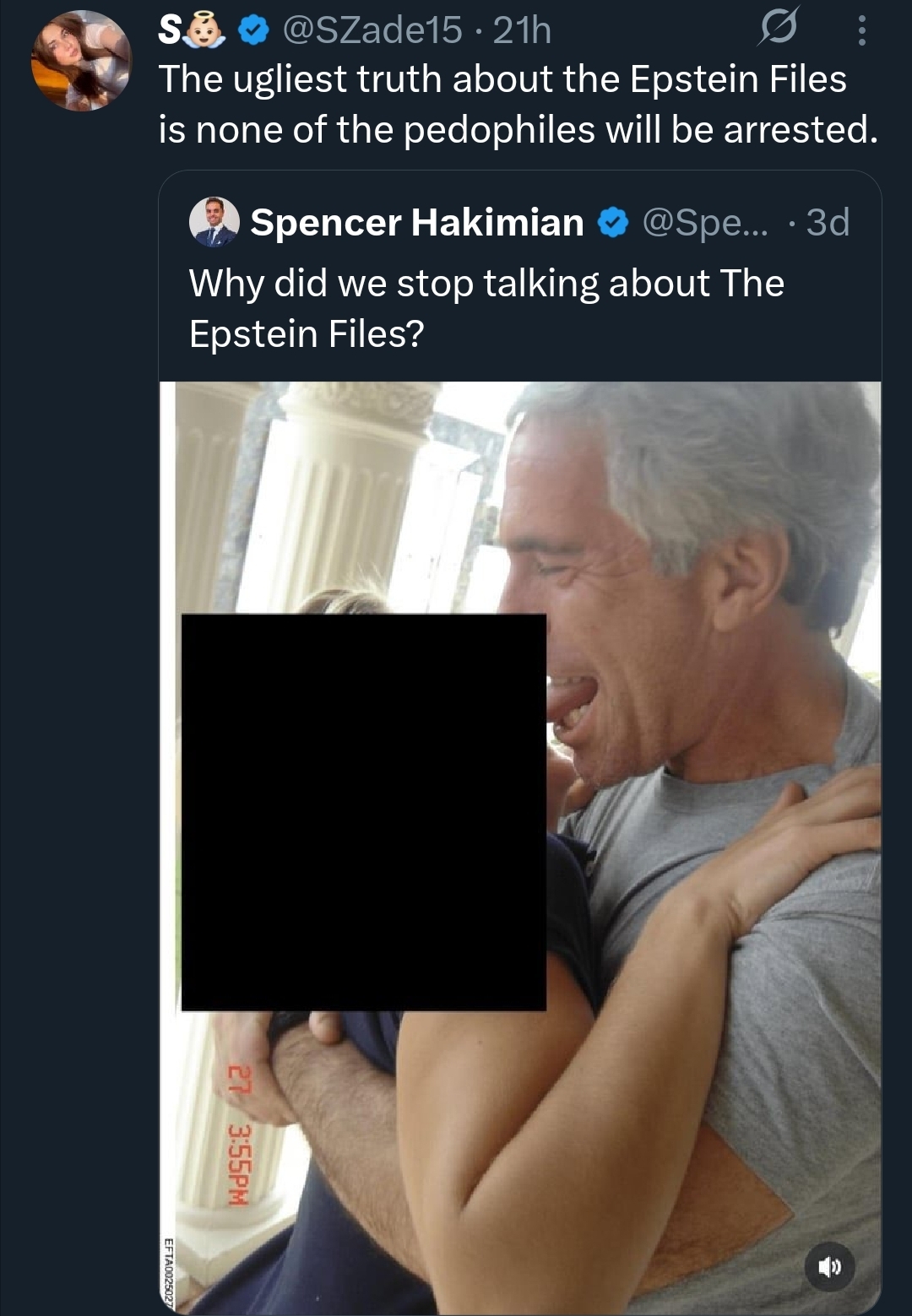Click the Grok slashed-circle icon

pyautogui.click(x=777, y=30)
